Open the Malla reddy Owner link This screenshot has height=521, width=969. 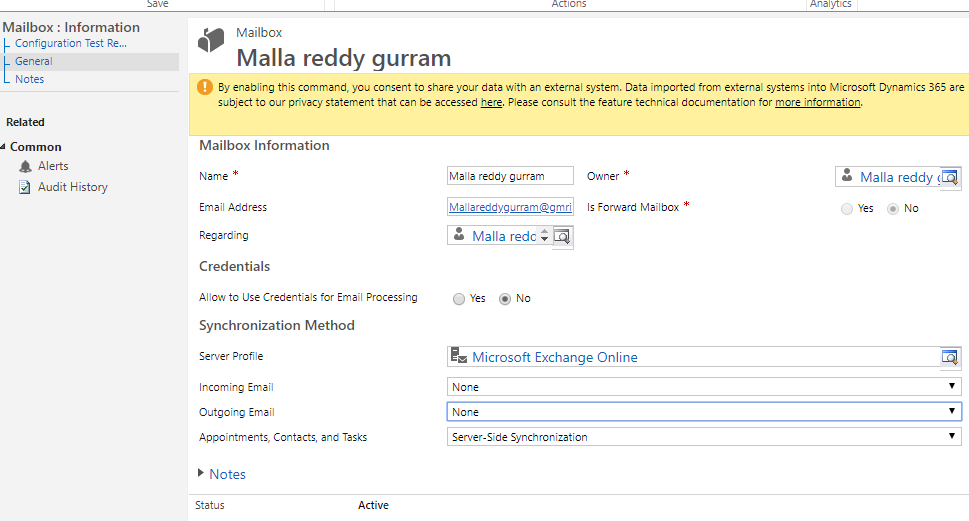(x=899, y=177)
